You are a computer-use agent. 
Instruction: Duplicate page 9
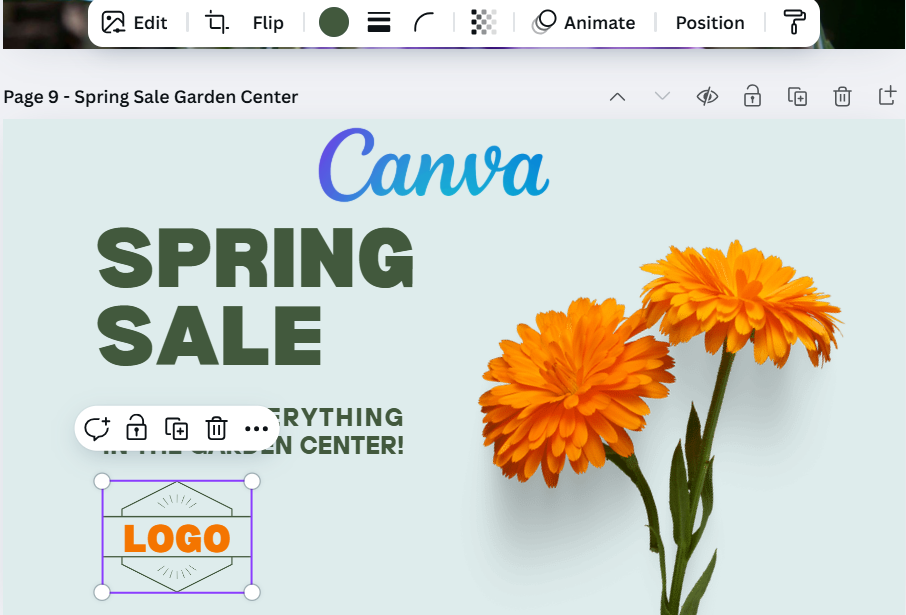pos(797,96)
